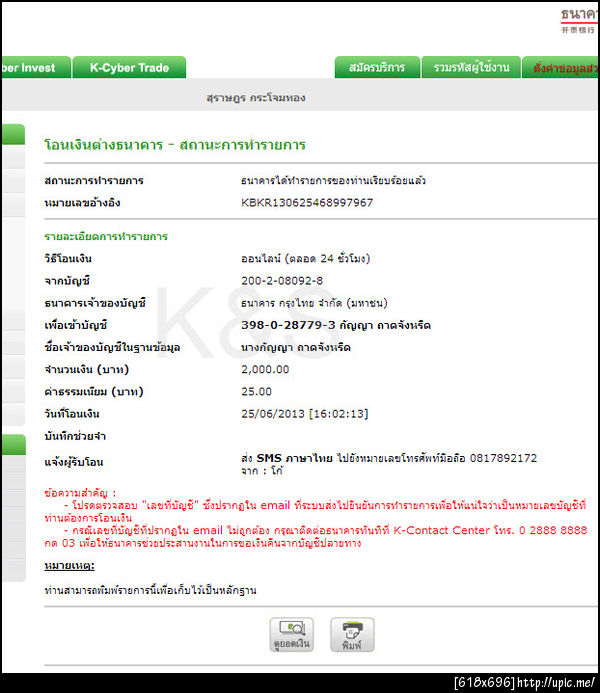Click the transaction status message ธนาคารได้ทำรายการของท่านเรียบร้อยแล้ว
This screenshot has height=693, width=600.
333,180
